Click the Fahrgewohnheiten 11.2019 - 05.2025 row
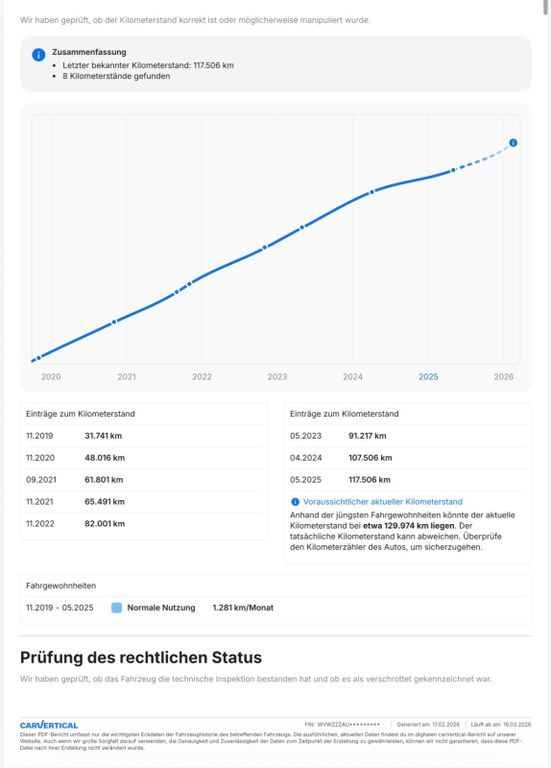 (x=276, y=608)
